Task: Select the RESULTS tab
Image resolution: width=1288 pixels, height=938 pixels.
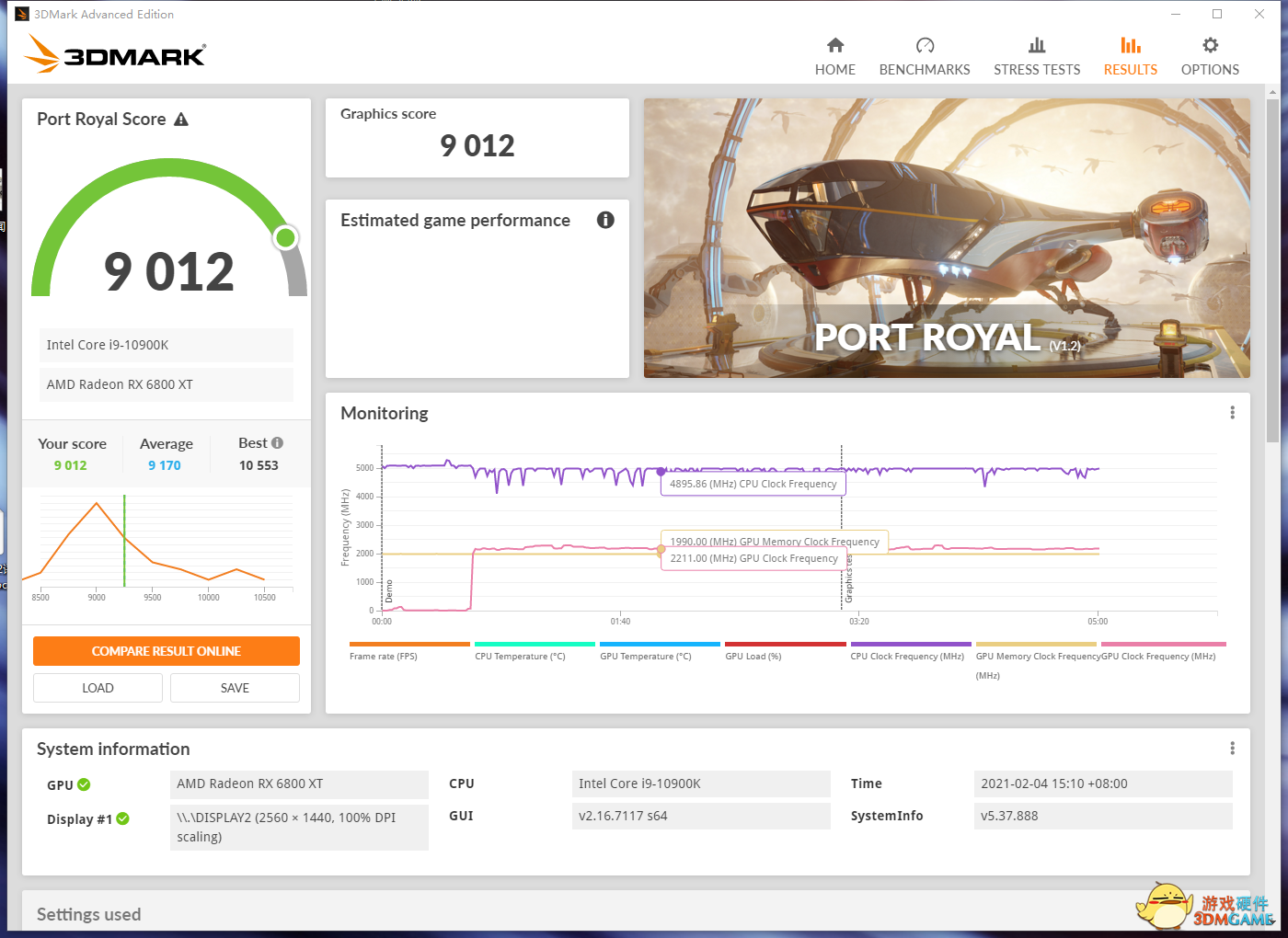Action: coord(1131,57)
